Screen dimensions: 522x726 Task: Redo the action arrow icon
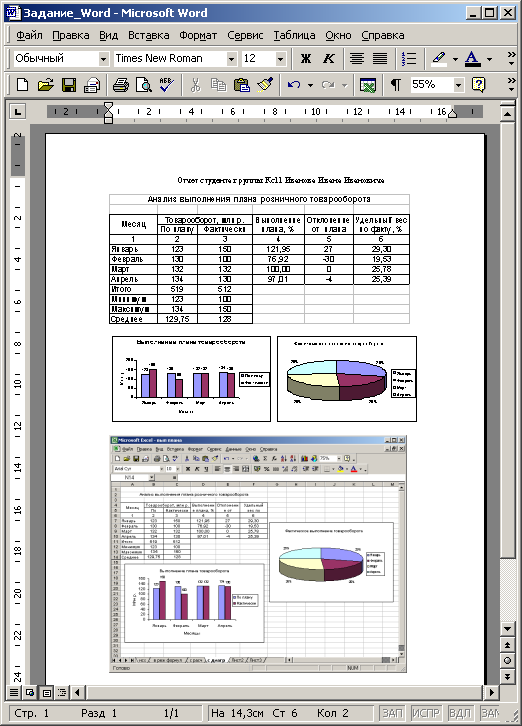tap(328, 85)
